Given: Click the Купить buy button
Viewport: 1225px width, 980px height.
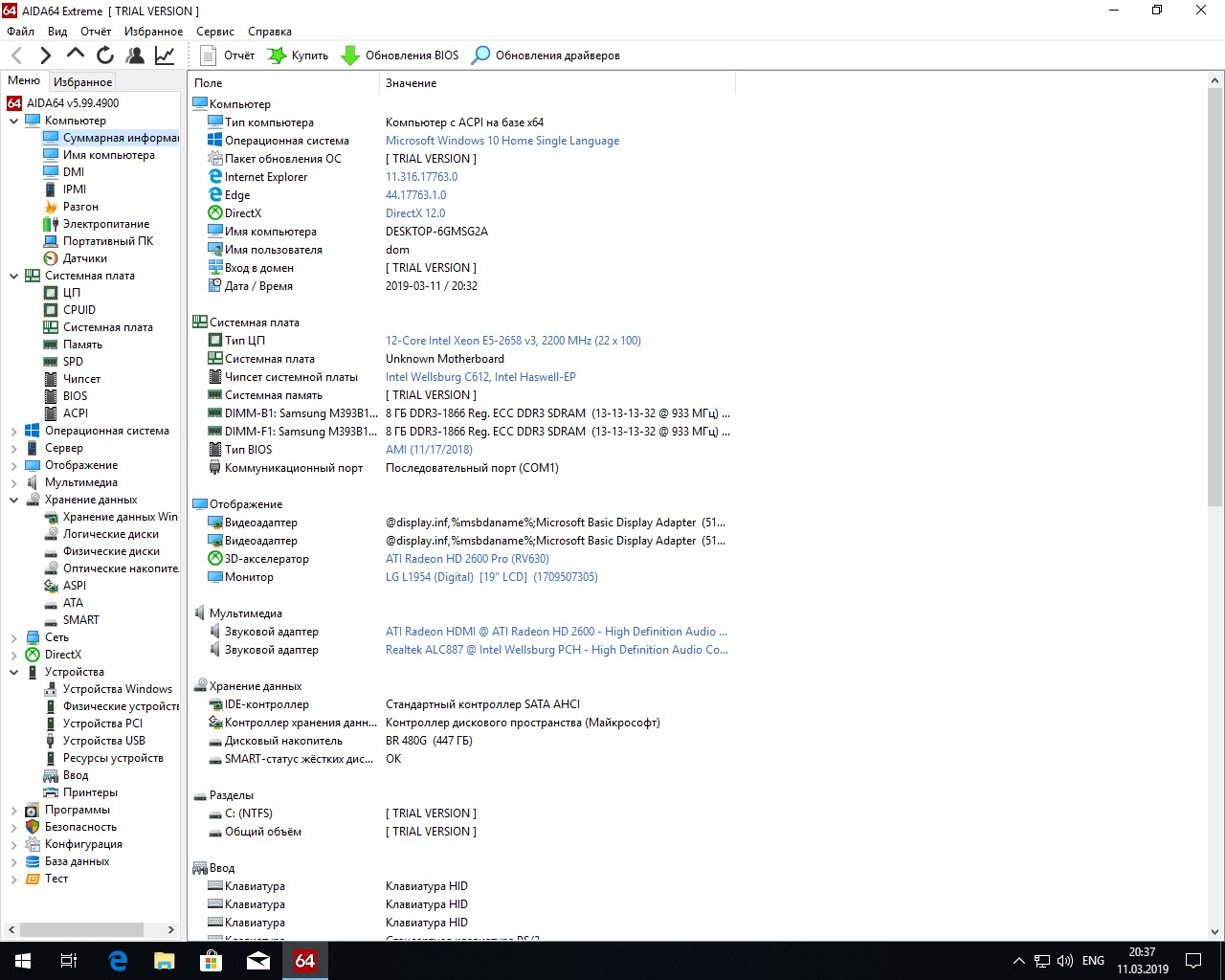Looking at the screenshot, I should [x=298, y=56].
